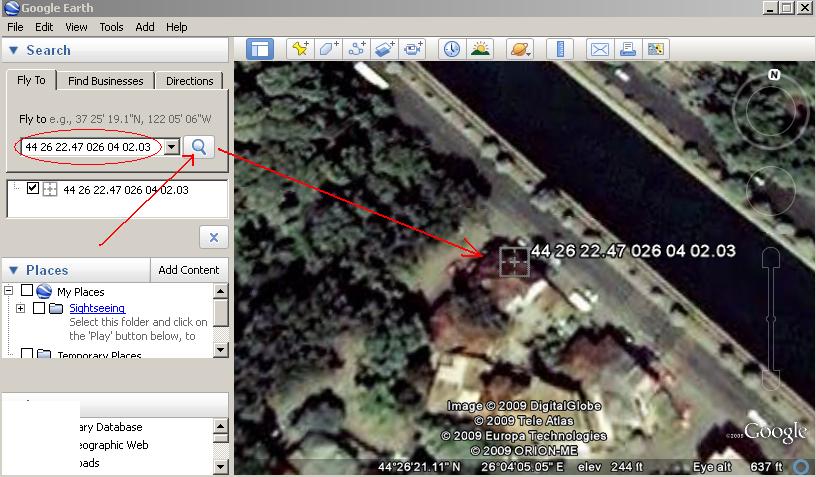View in Google Maps toolbar icon

coord(656,49)
